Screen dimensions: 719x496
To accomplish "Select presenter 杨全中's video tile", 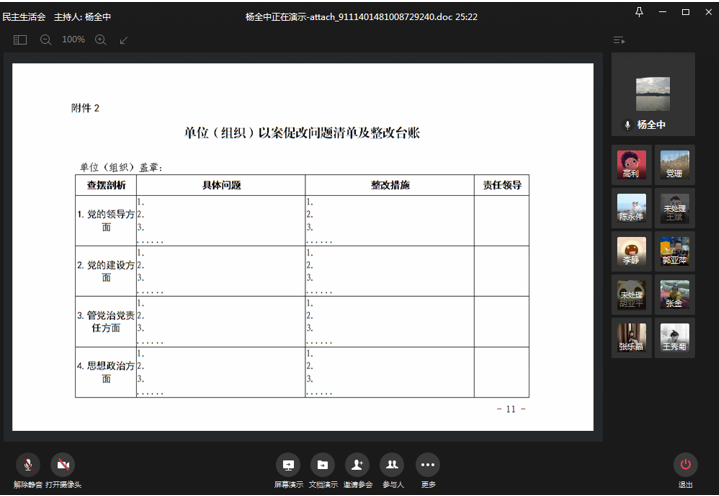I will coord(653,94).
